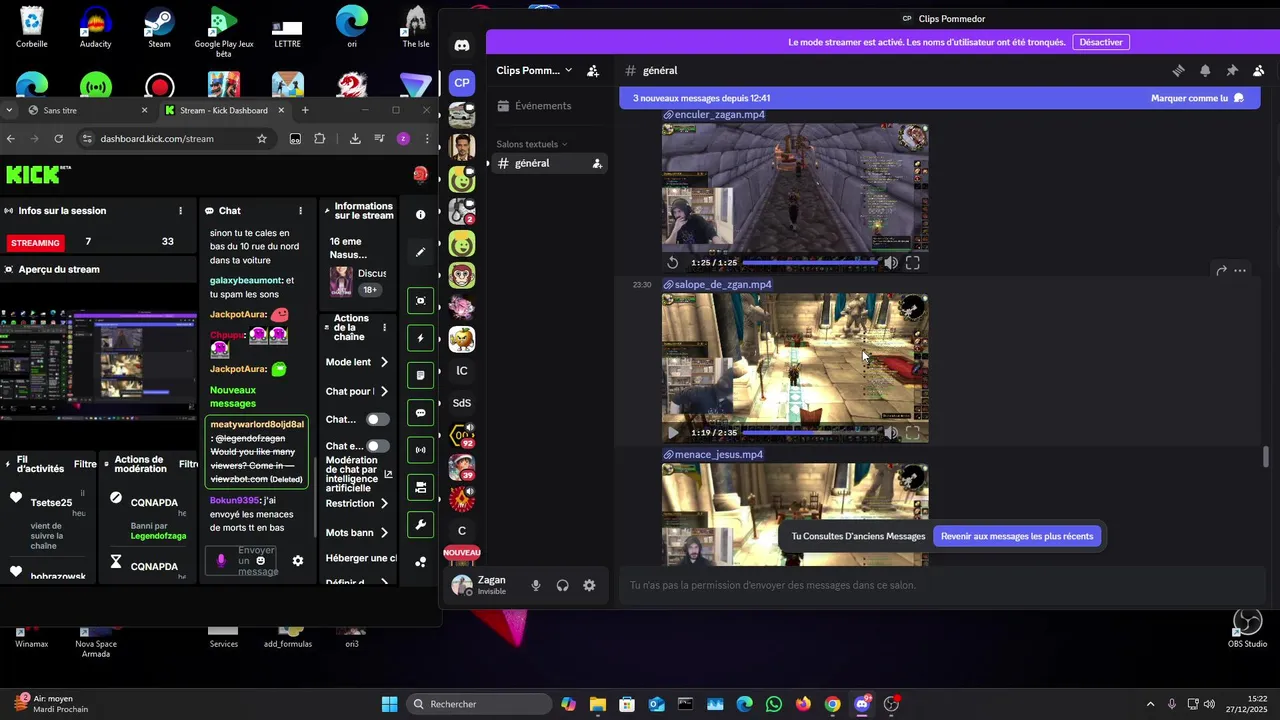Mute microphone in Discord user panel
1280x720 pixels.
tap(536, 586)
